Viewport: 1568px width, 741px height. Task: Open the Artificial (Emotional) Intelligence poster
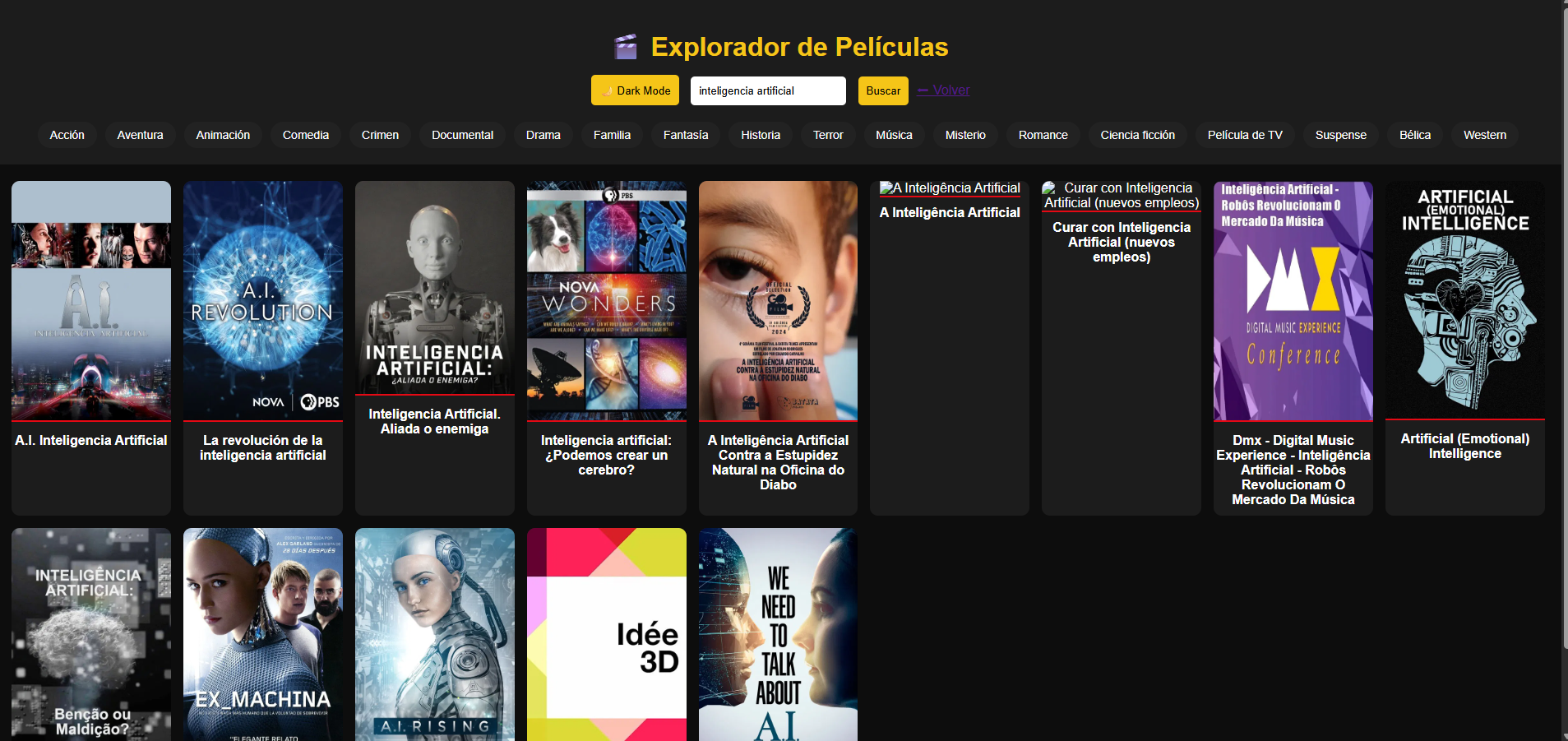(x=1465, y=300)
